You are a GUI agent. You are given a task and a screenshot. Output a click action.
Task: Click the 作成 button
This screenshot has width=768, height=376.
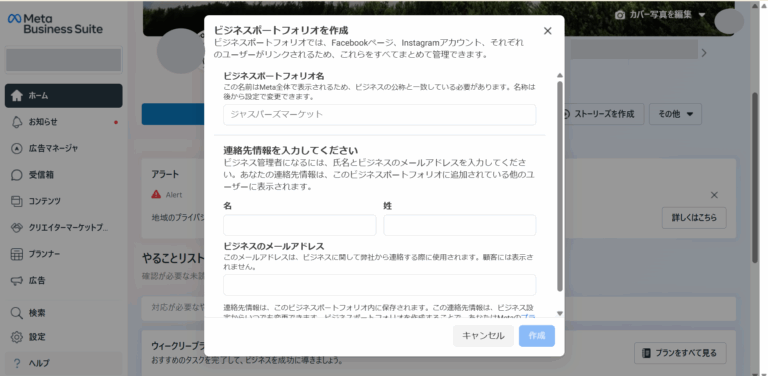537,336
